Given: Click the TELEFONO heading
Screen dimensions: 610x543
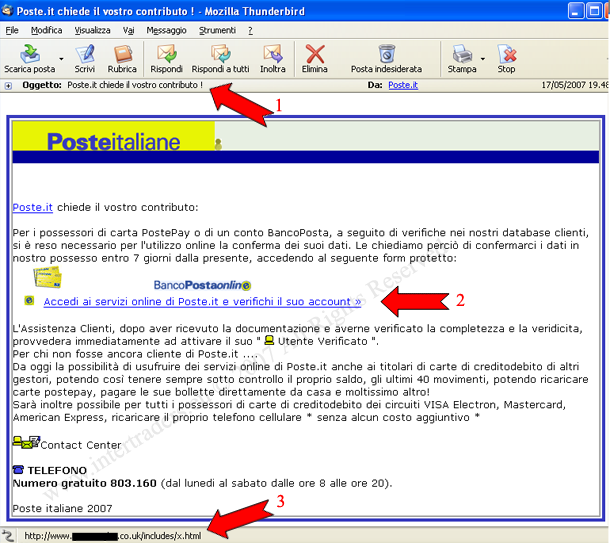Looking at the screenshot, I should tap(57, 470).
